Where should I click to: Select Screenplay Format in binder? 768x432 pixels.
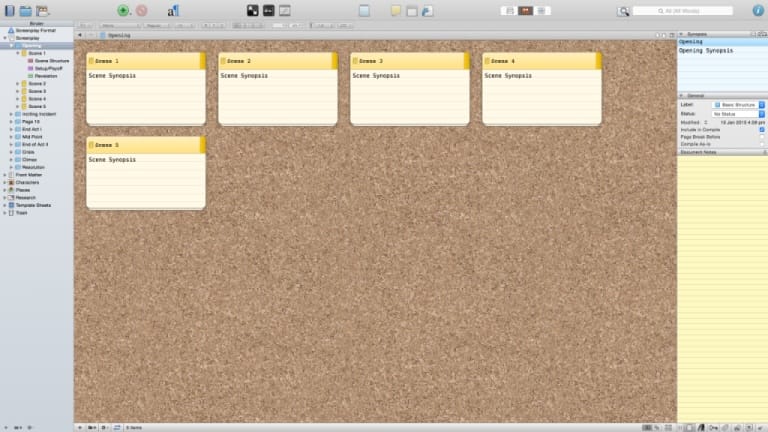pos(35,30)
